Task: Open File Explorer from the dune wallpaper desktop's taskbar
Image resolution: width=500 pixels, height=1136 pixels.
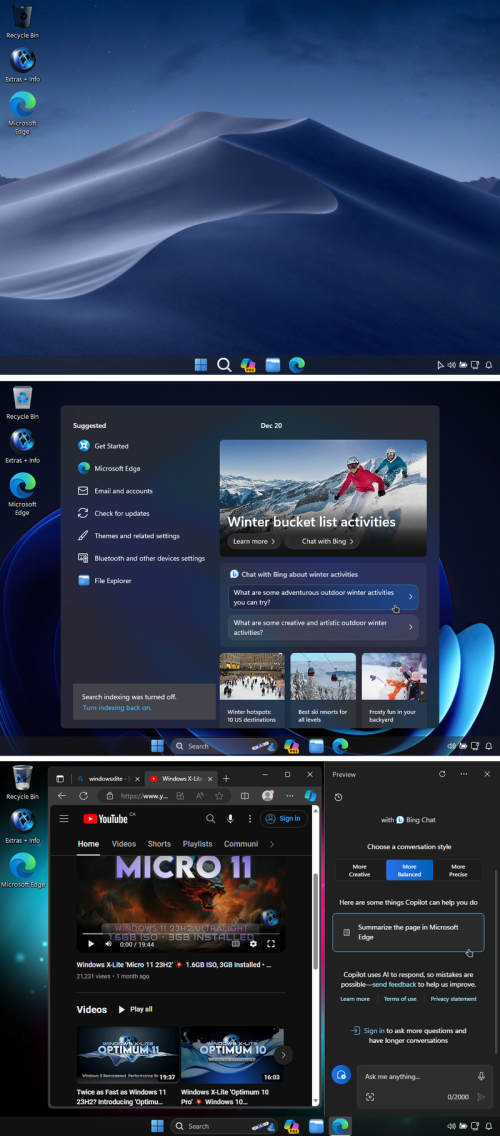Action: coord(272,365)
